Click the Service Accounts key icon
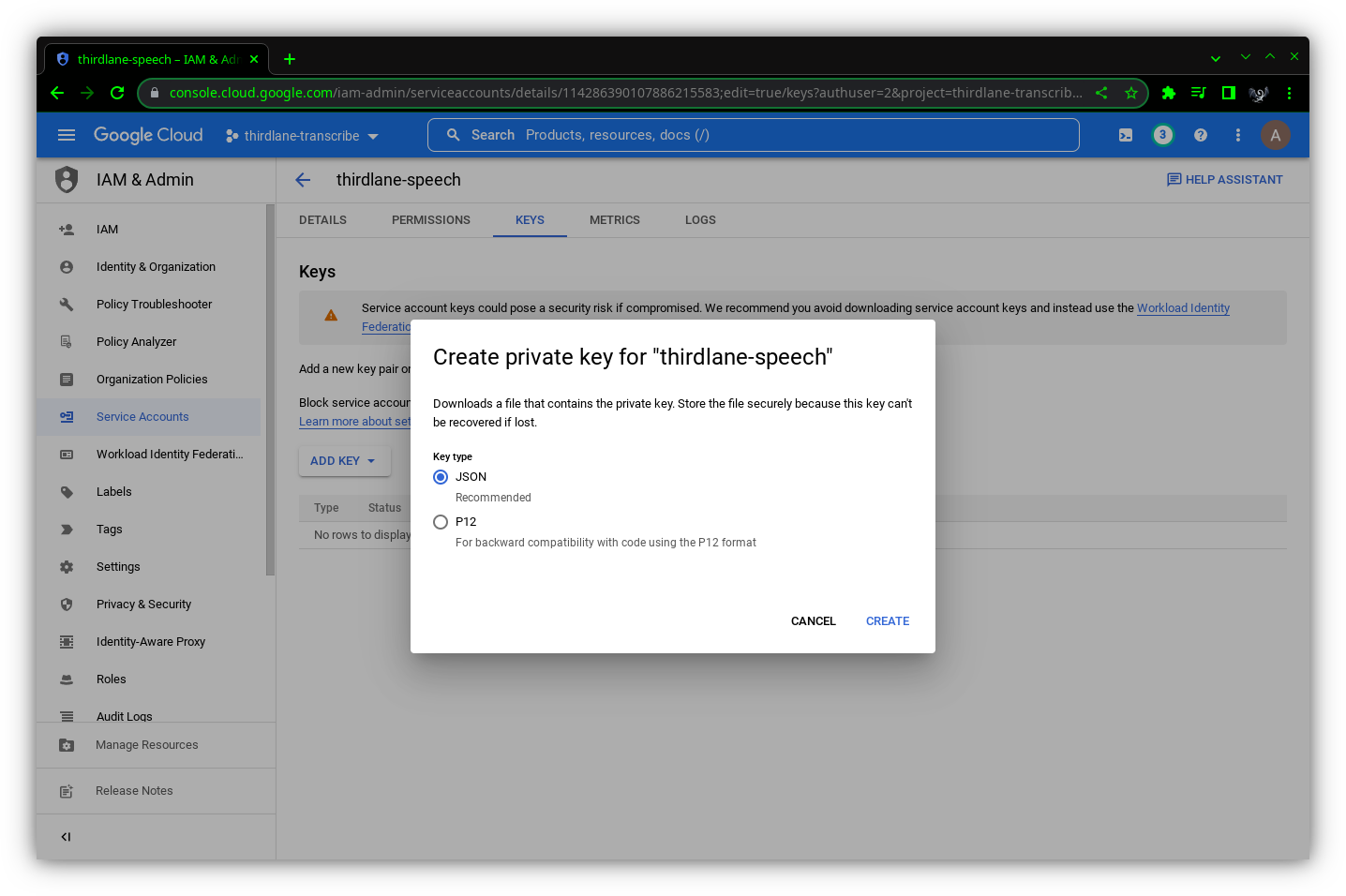This screenshot has height=896, width=1346. 67,417
